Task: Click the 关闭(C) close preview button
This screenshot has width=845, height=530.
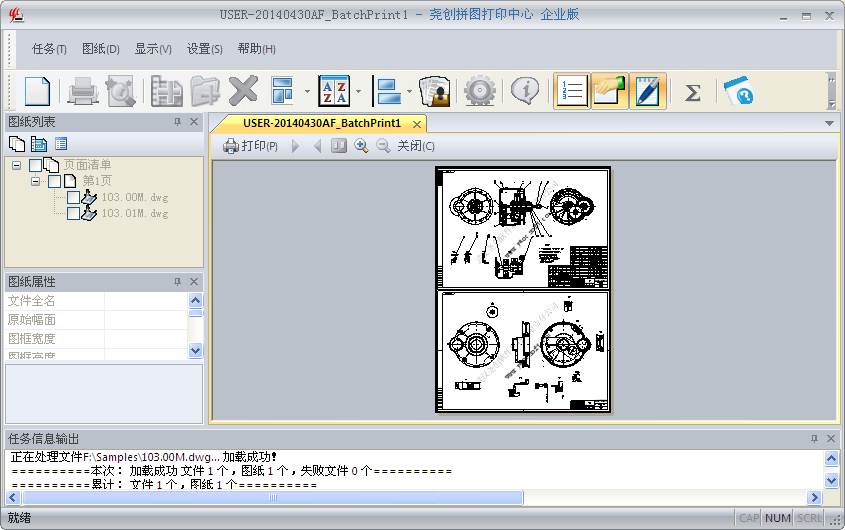Action: pyautogui.click(x=415, y=146)
